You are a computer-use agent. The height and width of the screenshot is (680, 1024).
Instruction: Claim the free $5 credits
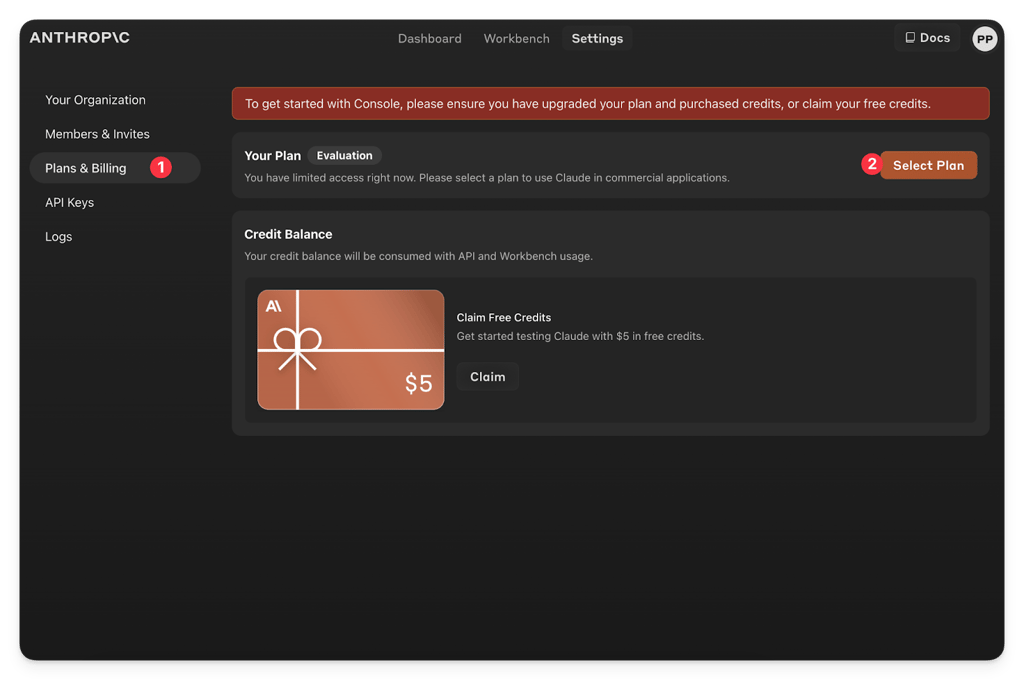coord(487,377)
